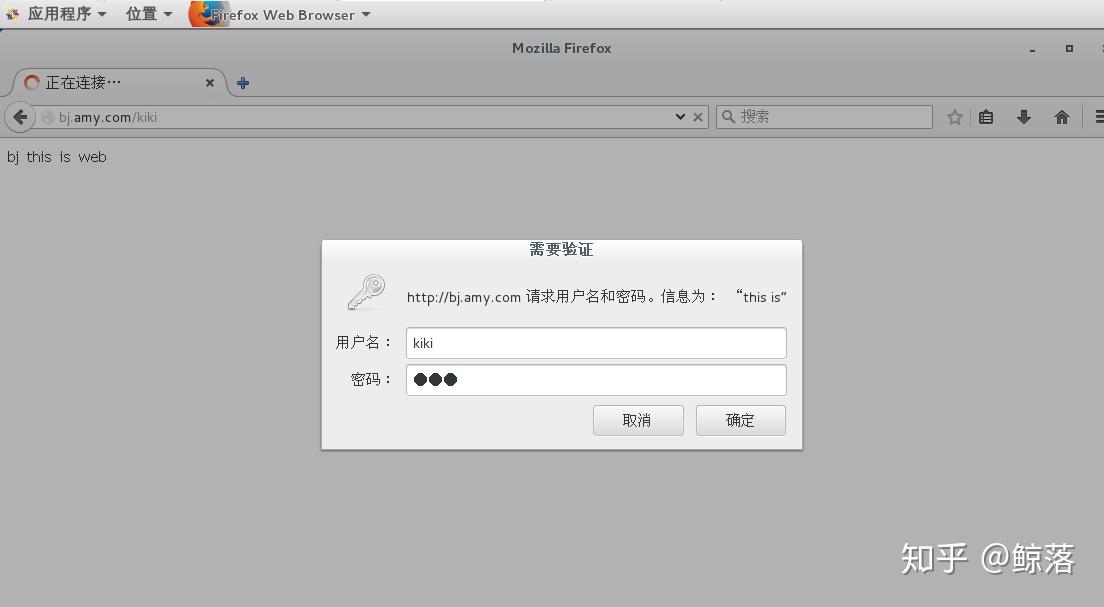Viewport: 1104px width, 607px height.
Task: Click the 用户名 field containing kiki
Action: point(596,343)
